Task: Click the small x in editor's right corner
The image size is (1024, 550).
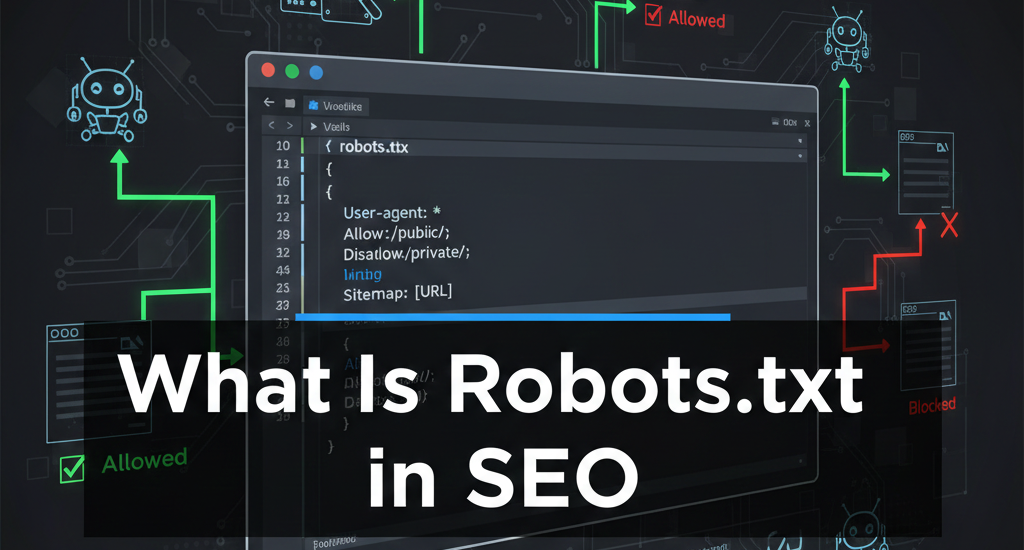Action: (807, 123)
